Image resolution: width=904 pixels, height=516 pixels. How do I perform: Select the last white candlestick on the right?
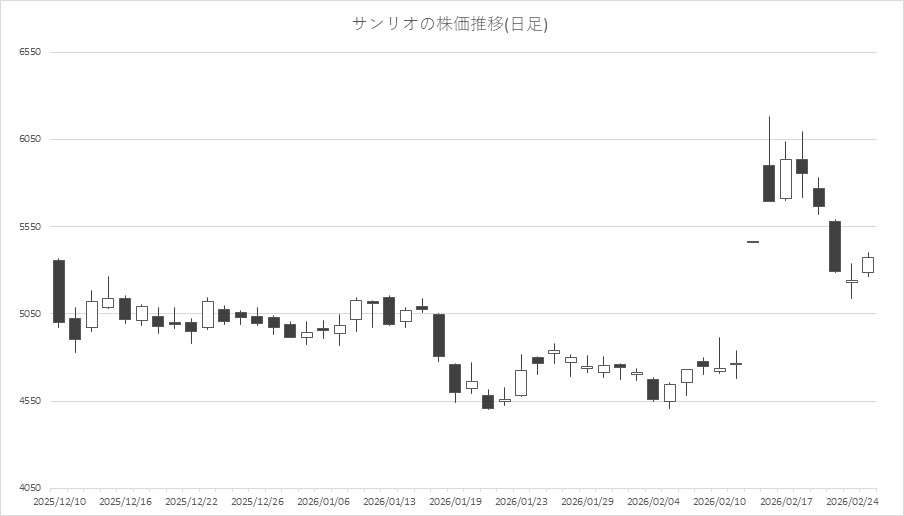click(x=868, y=265)
